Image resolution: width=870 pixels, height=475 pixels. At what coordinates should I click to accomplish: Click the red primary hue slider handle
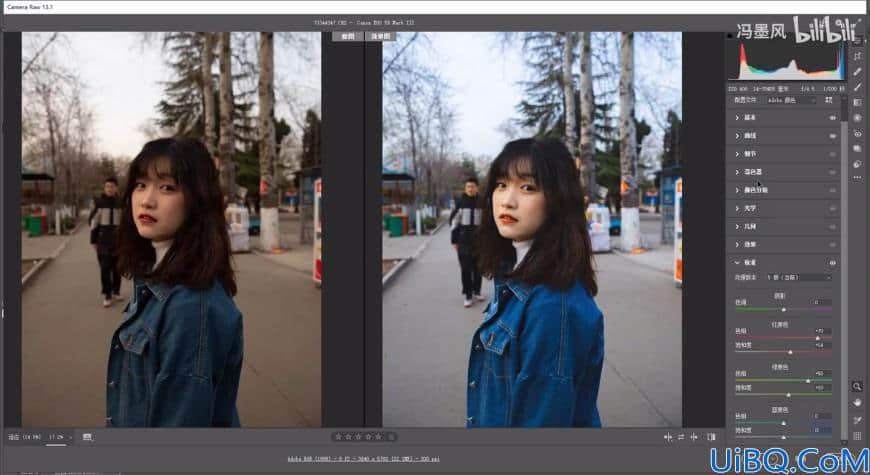(817, 338)
